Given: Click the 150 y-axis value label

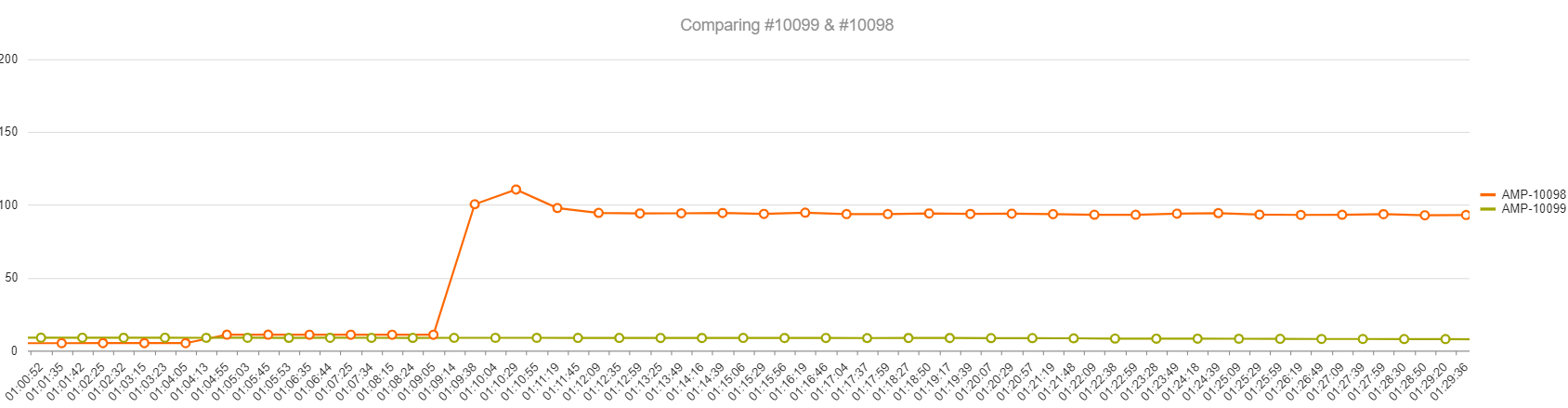Looking at the screenshot, I should 9,132.
